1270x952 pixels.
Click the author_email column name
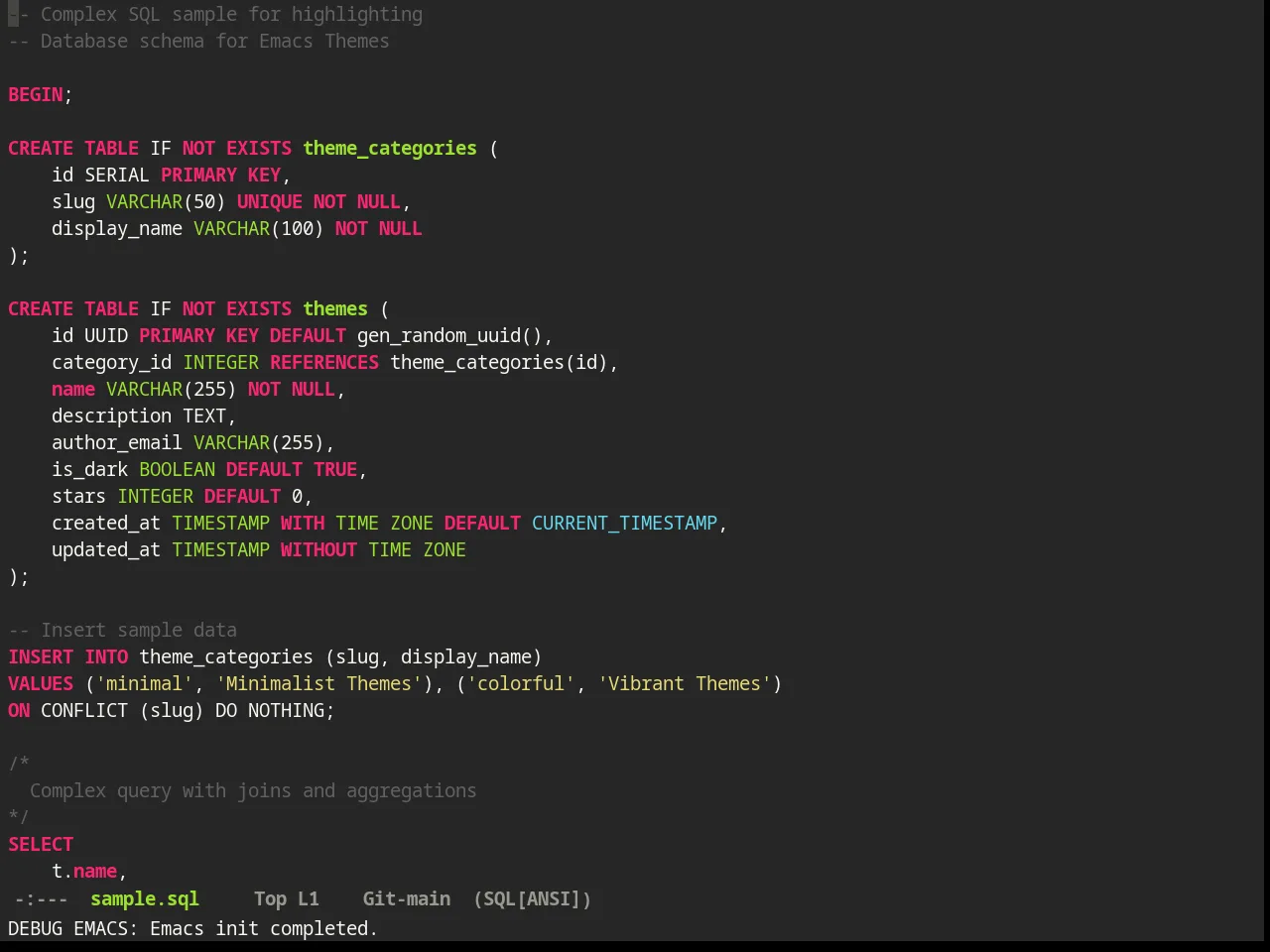(x=117, y=443)
